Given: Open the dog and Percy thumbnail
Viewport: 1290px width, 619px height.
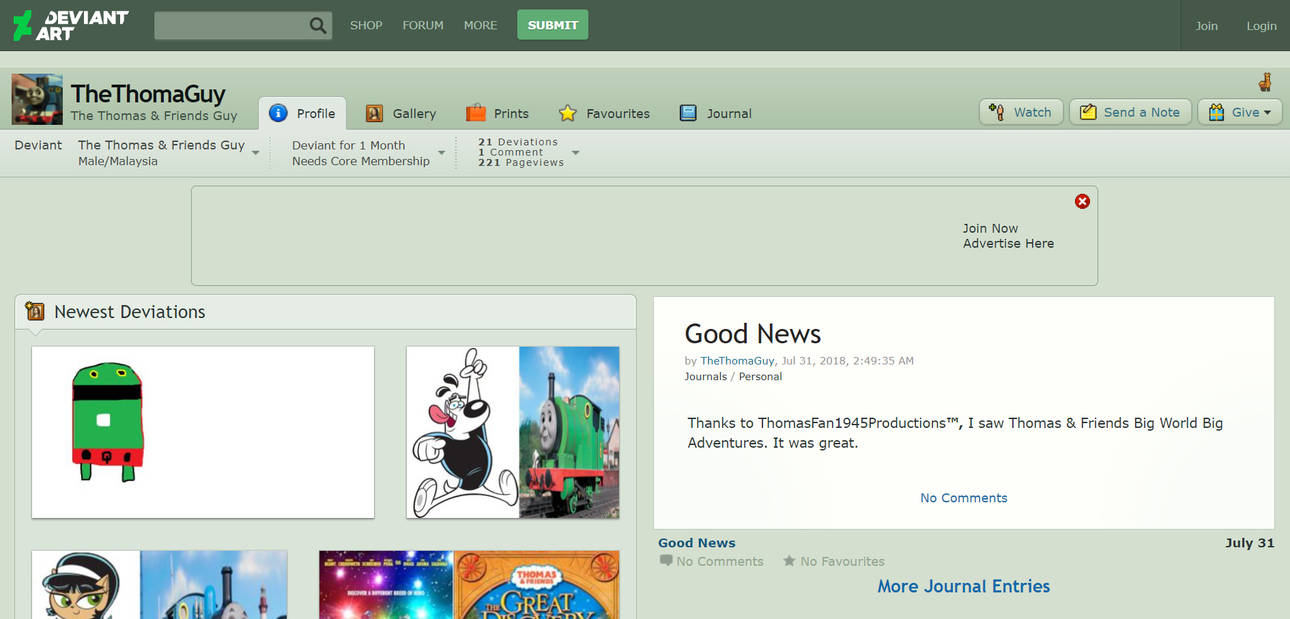Looking at the screenshot, I should point(513,432).
